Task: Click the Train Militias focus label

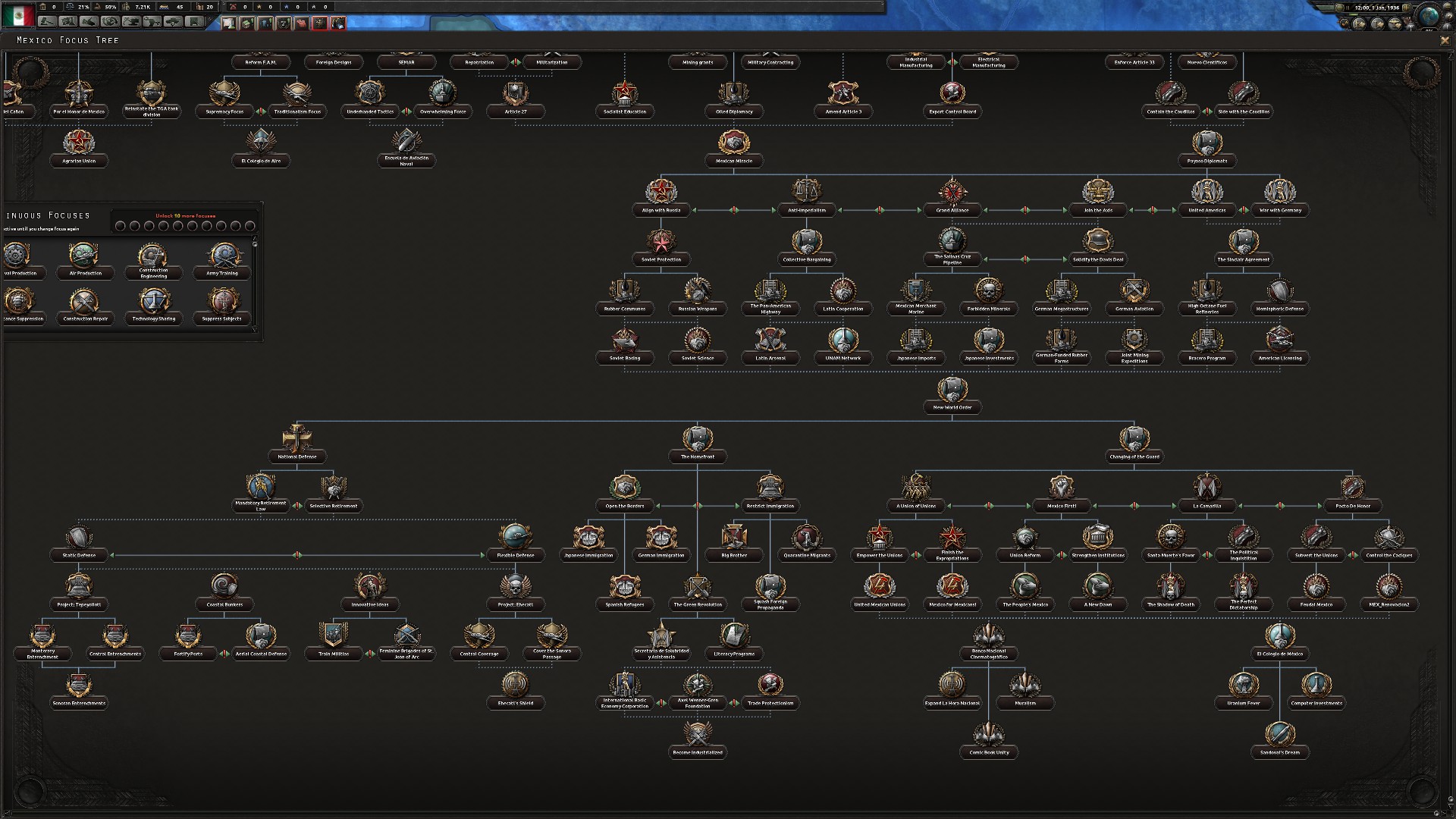Action: pyautogui.click(x=334, y=654)
